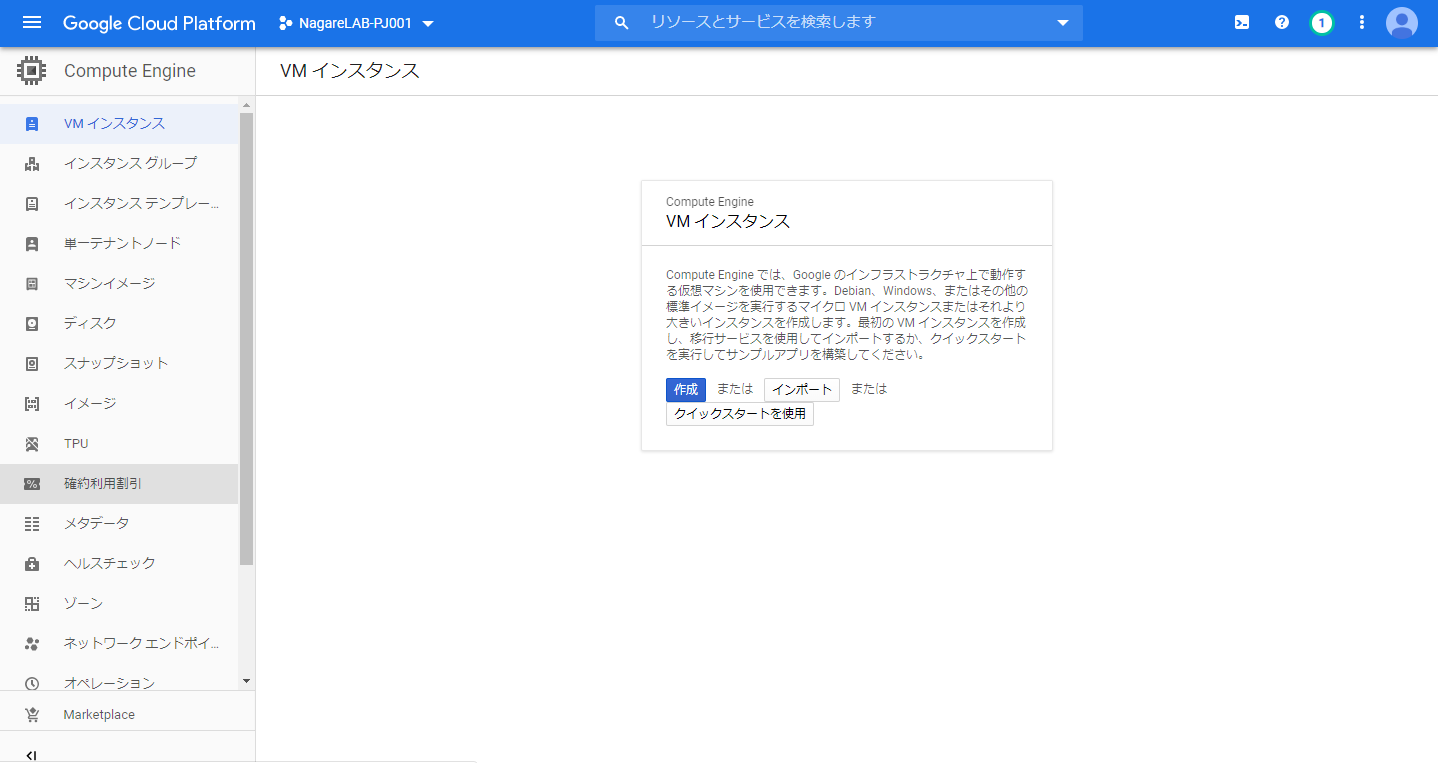Open メタデータ menu item
The height and width of the screenshot is (763, 1438).
point(119,524)
